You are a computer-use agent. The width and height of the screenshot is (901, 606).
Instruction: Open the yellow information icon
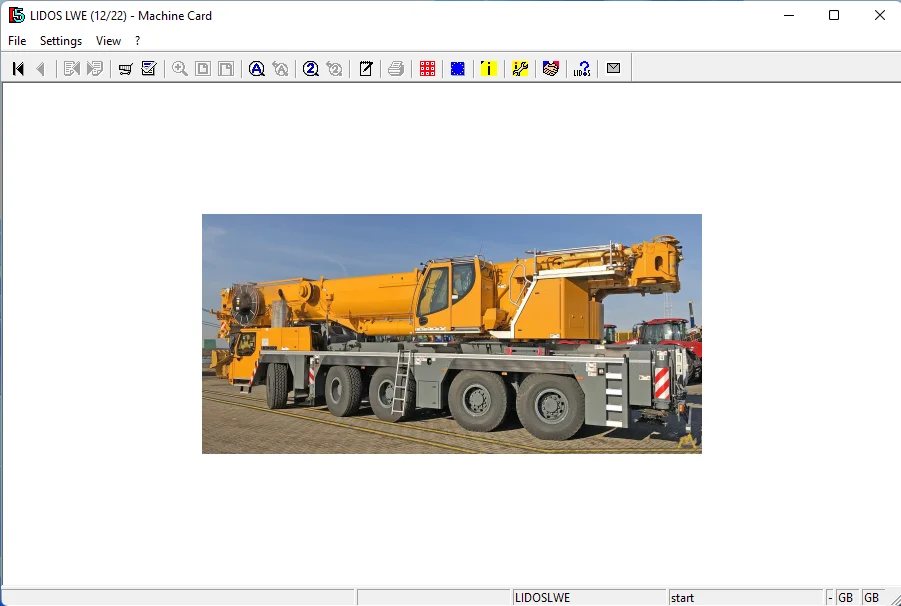pos(488,68)
